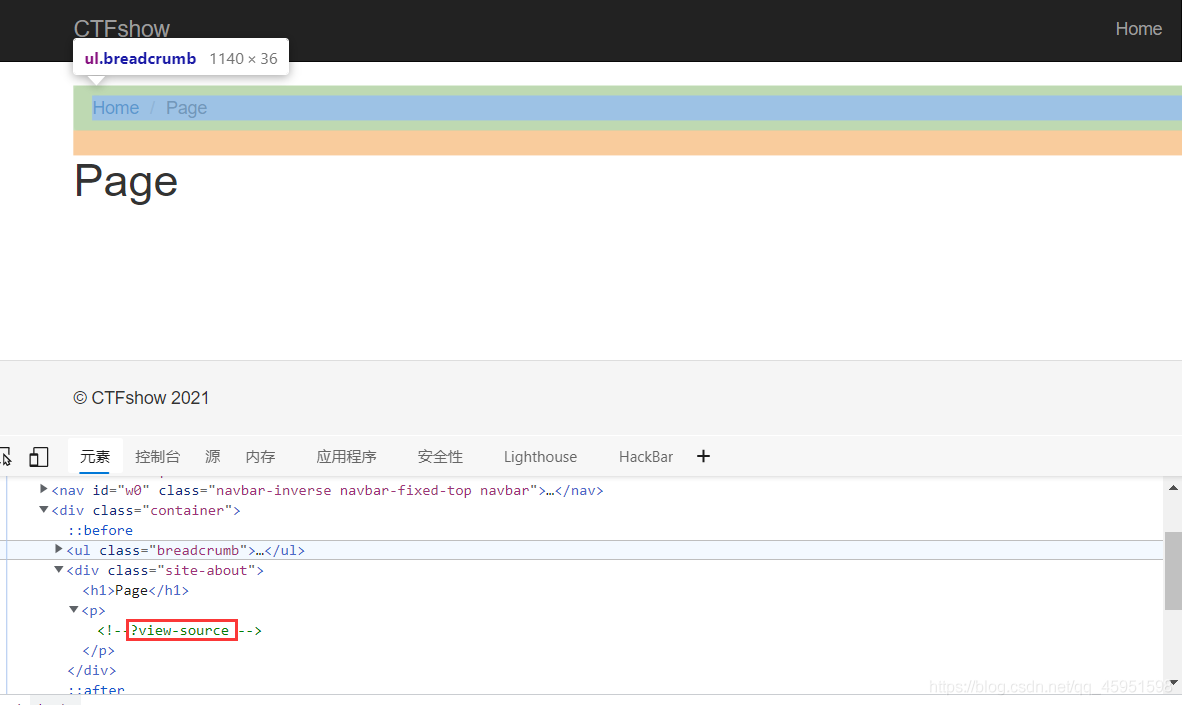1182x705 pixels.
Task: Collapse the div class="site-about" node
Action: click(59, 569)
